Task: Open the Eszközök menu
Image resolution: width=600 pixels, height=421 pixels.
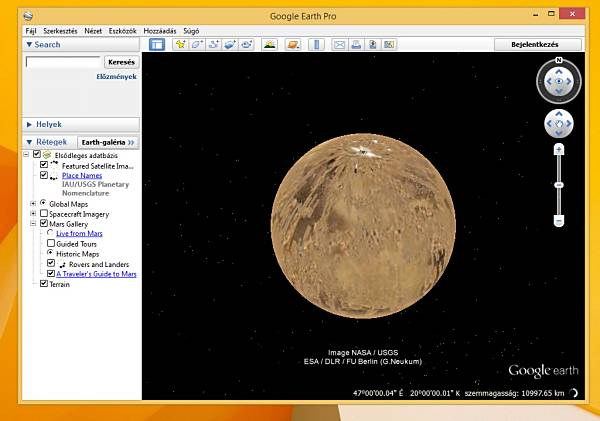Action: (x=122, y=31)
